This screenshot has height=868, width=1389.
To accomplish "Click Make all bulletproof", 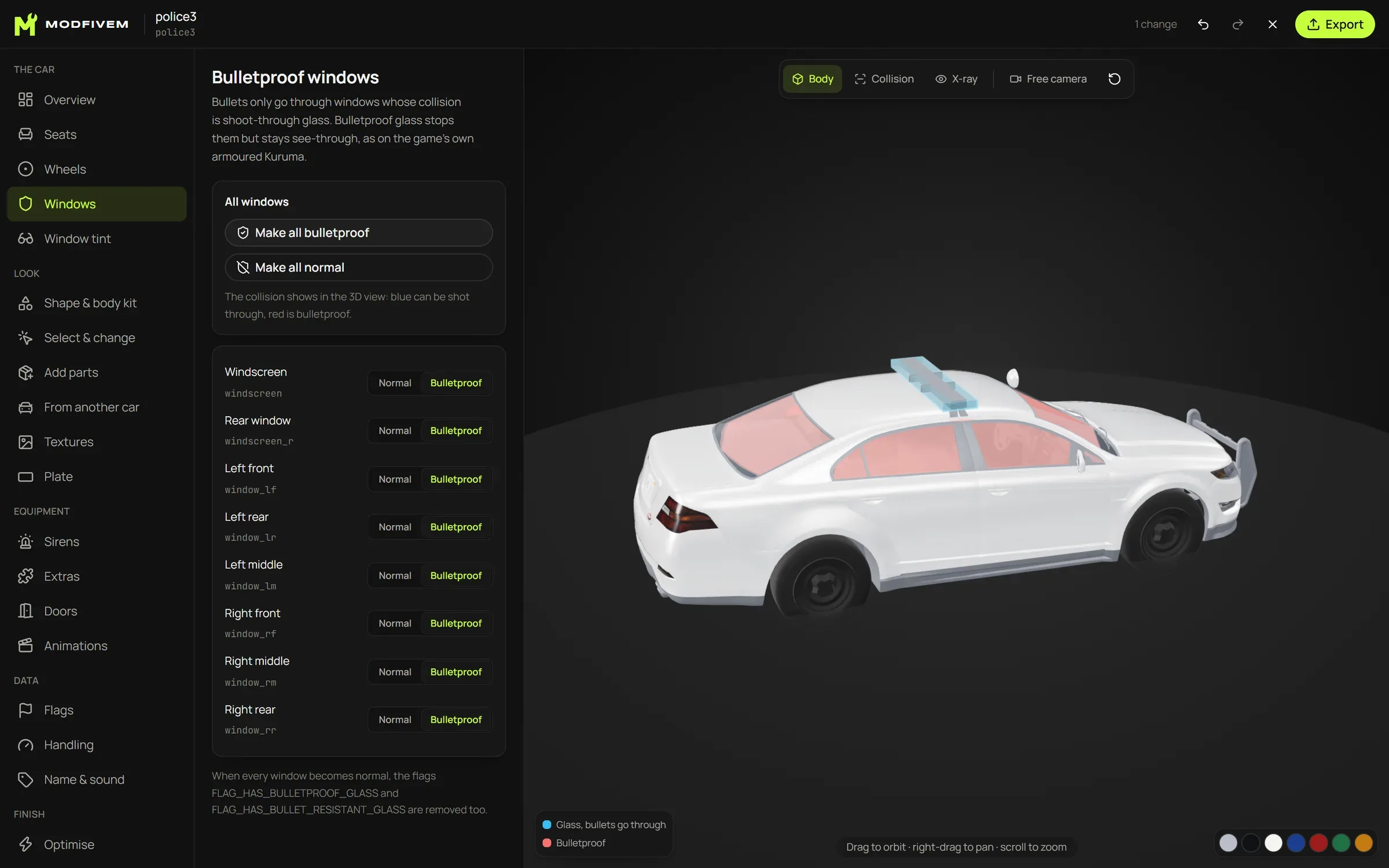I will (x=358, y=233).
